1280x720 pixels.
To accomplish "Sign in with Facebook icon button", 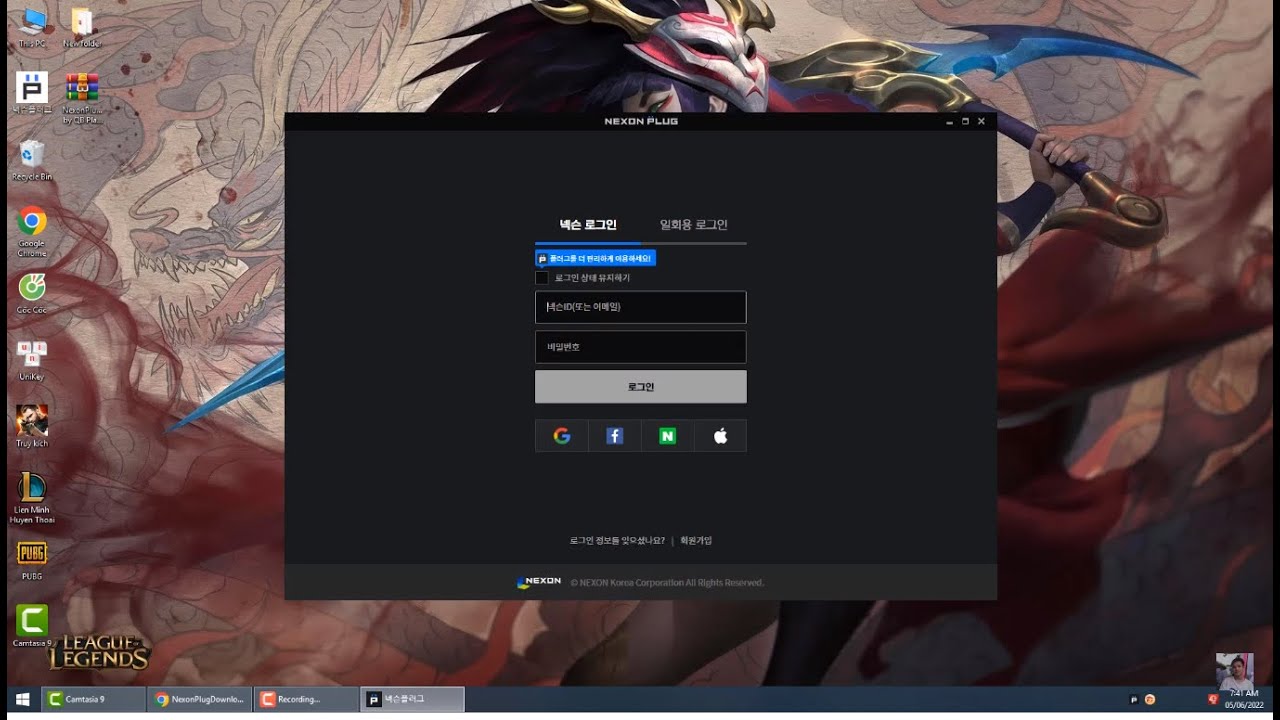I will tap(615, 436).
